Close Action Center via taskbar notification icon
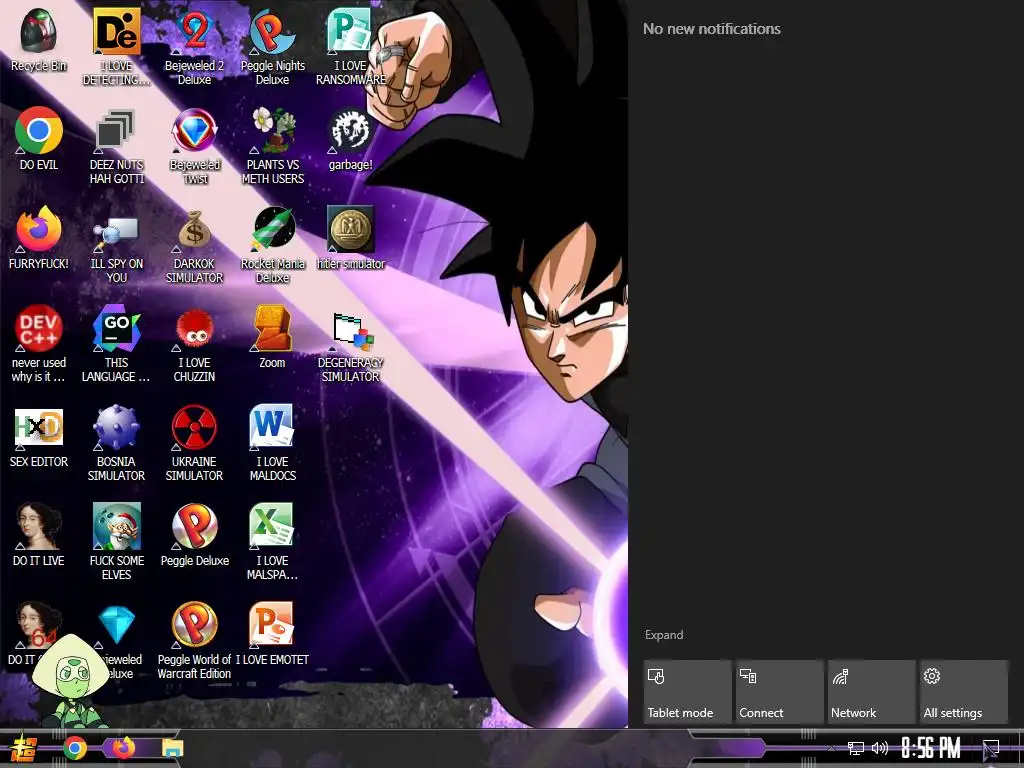 pyautogui.click(x=991, y=748)
